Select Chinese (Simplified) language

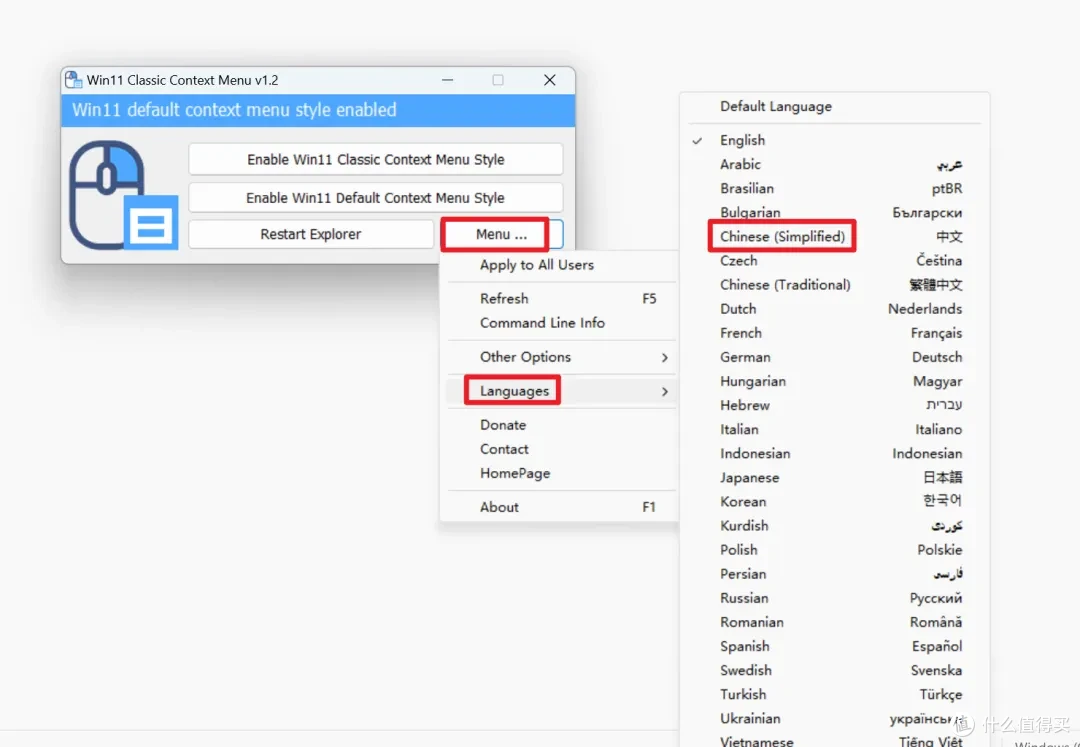[x=834, y=237]
